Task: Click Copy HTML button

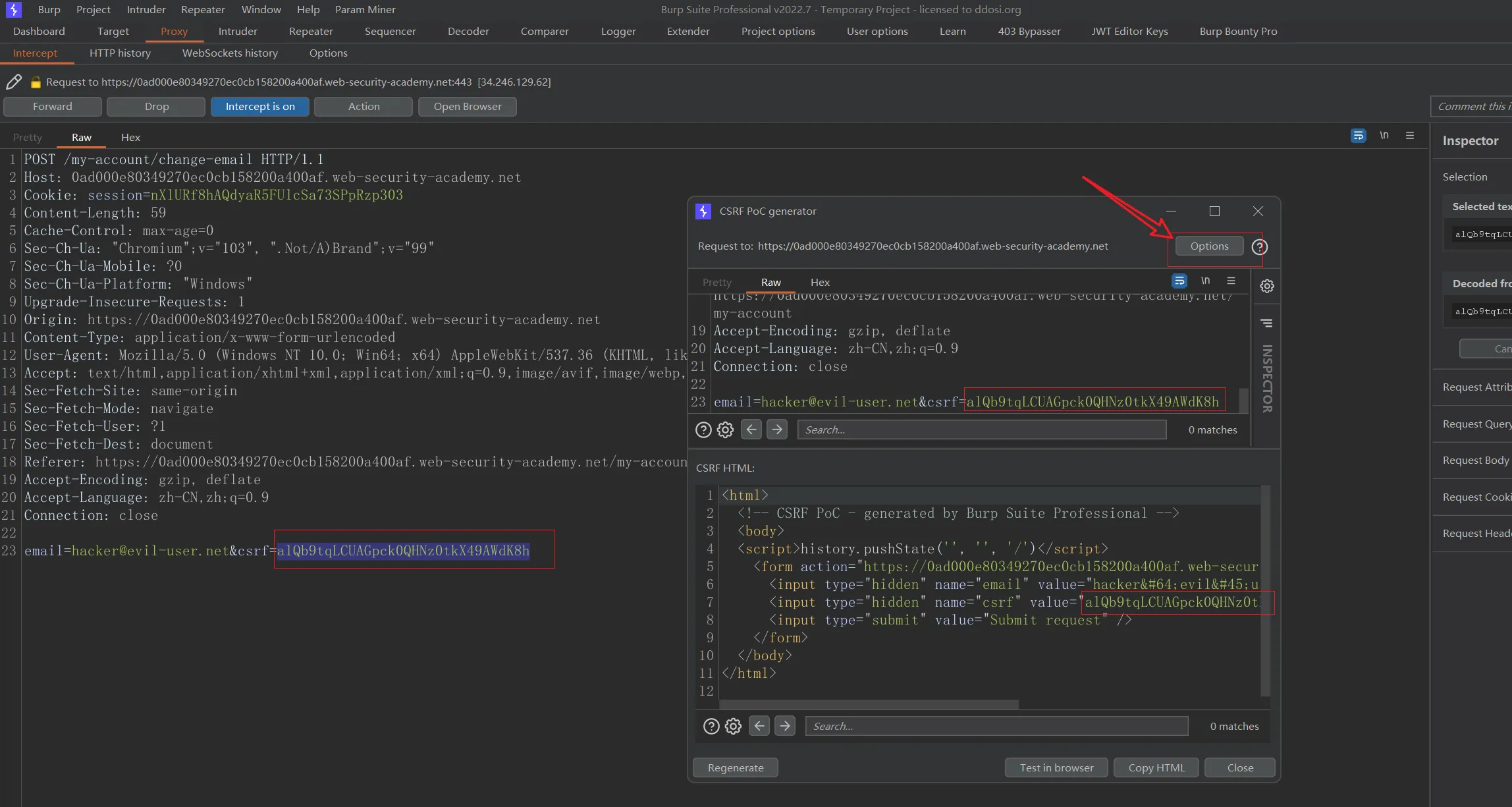Action: (1156, 767)
